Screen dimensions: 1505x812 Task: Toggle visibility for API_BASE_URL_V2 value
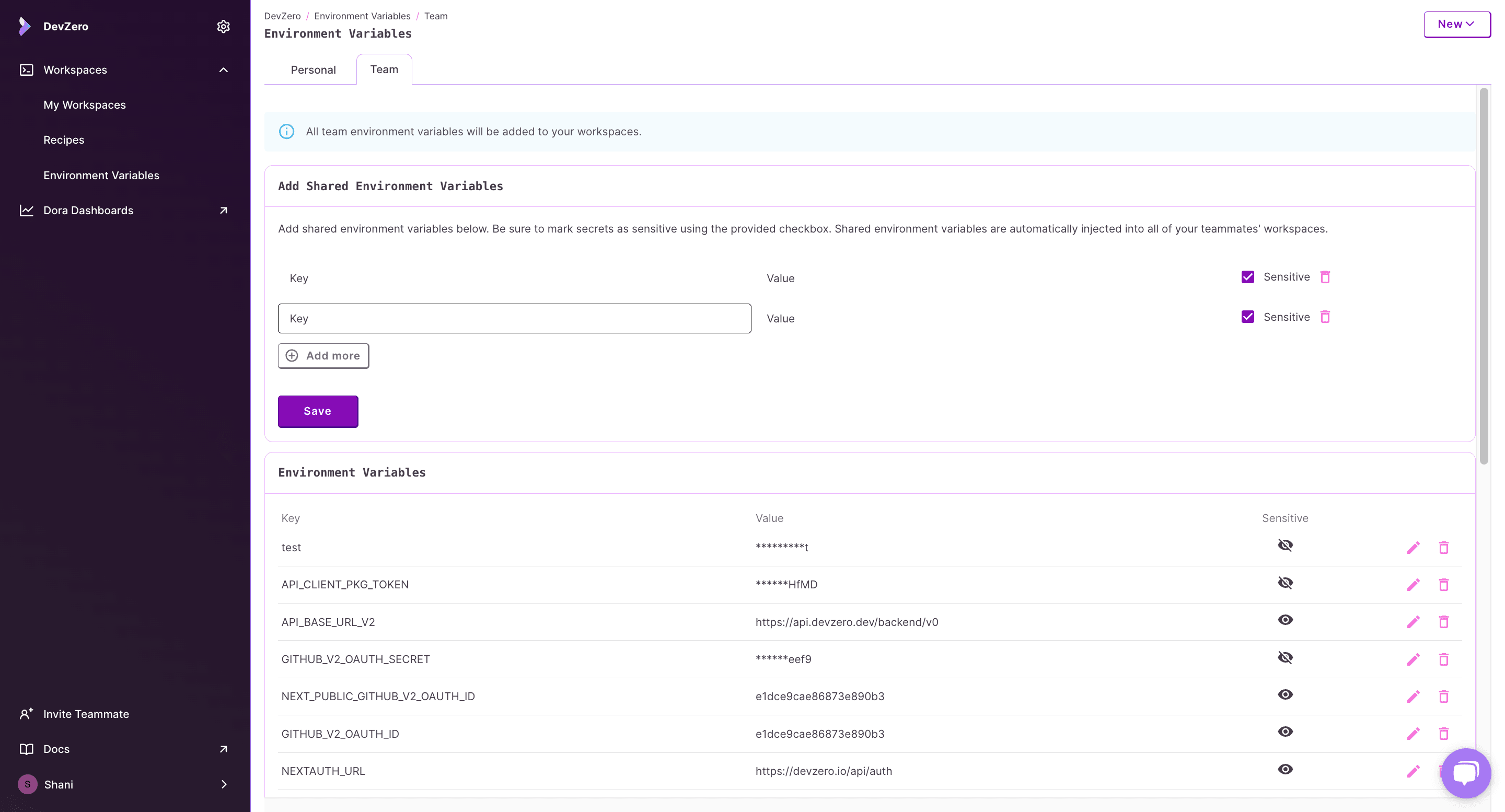pyautogui.click(x=1285, y=620)
